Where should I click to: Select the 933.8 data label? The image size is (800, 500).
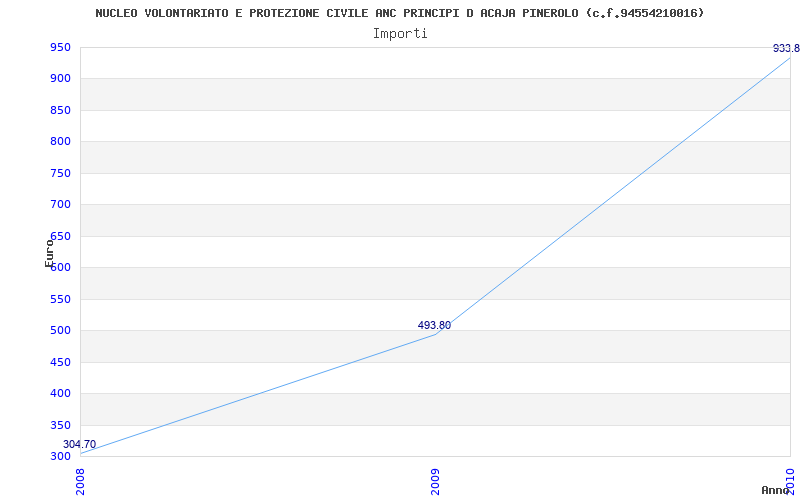pyautogui.click(x=786, y=48)
